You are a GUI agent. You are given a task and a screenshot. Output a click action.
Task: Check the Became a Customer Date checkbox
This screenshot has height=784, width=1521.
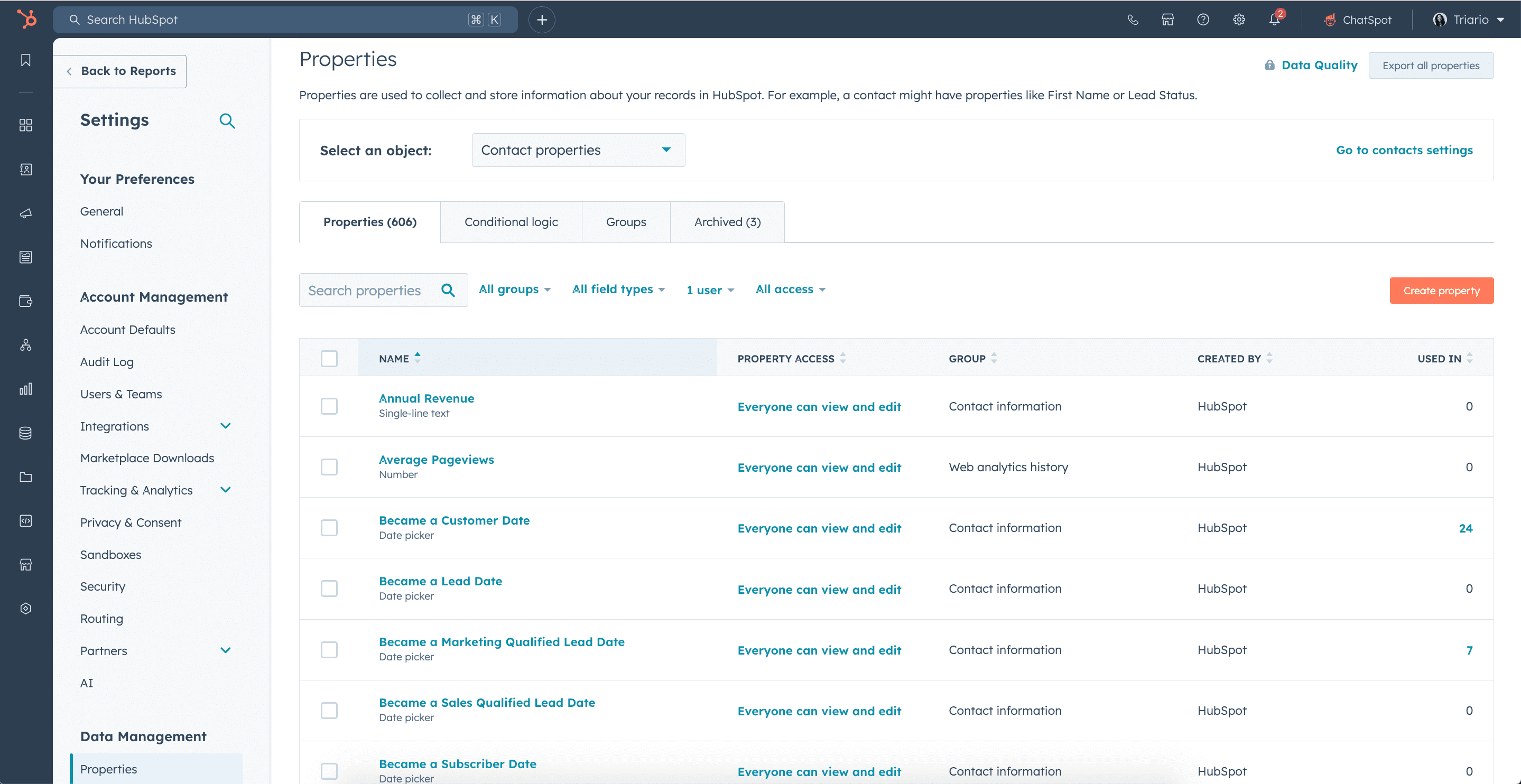(329, 528)
